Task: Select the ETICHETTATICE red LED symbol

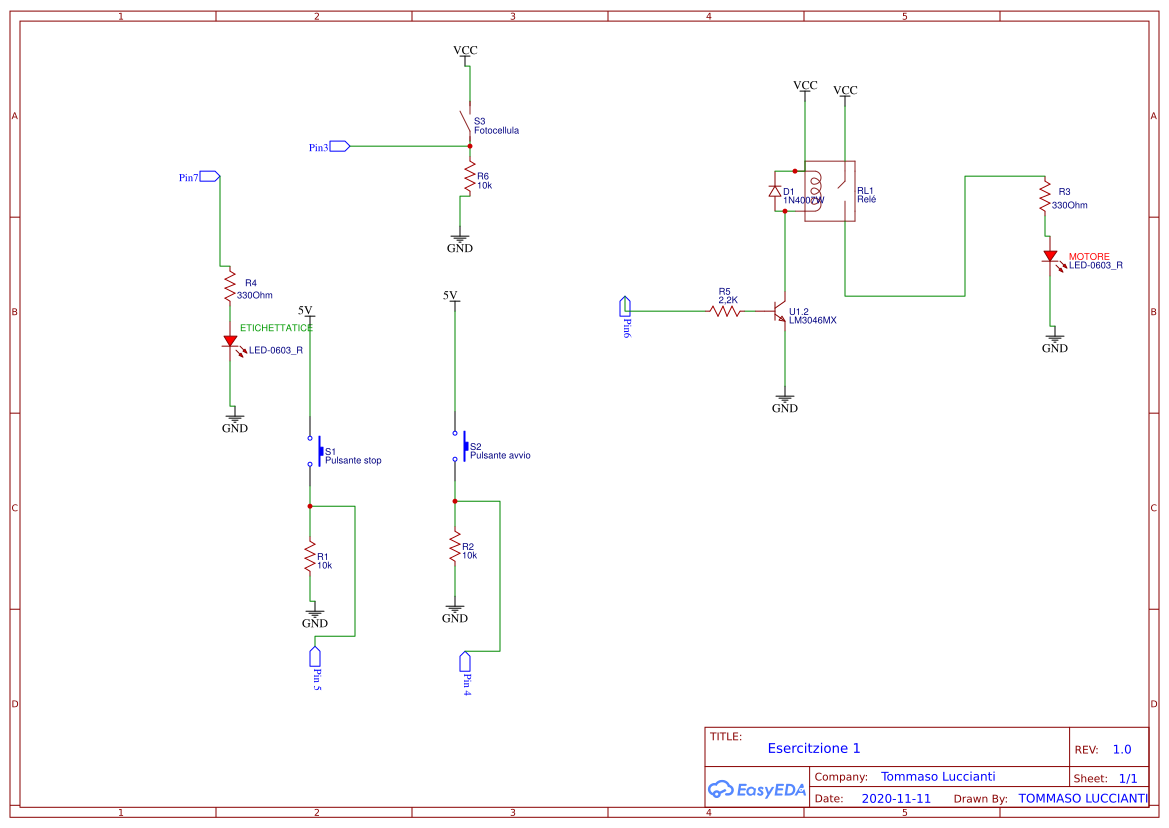Action: [233, 343]
